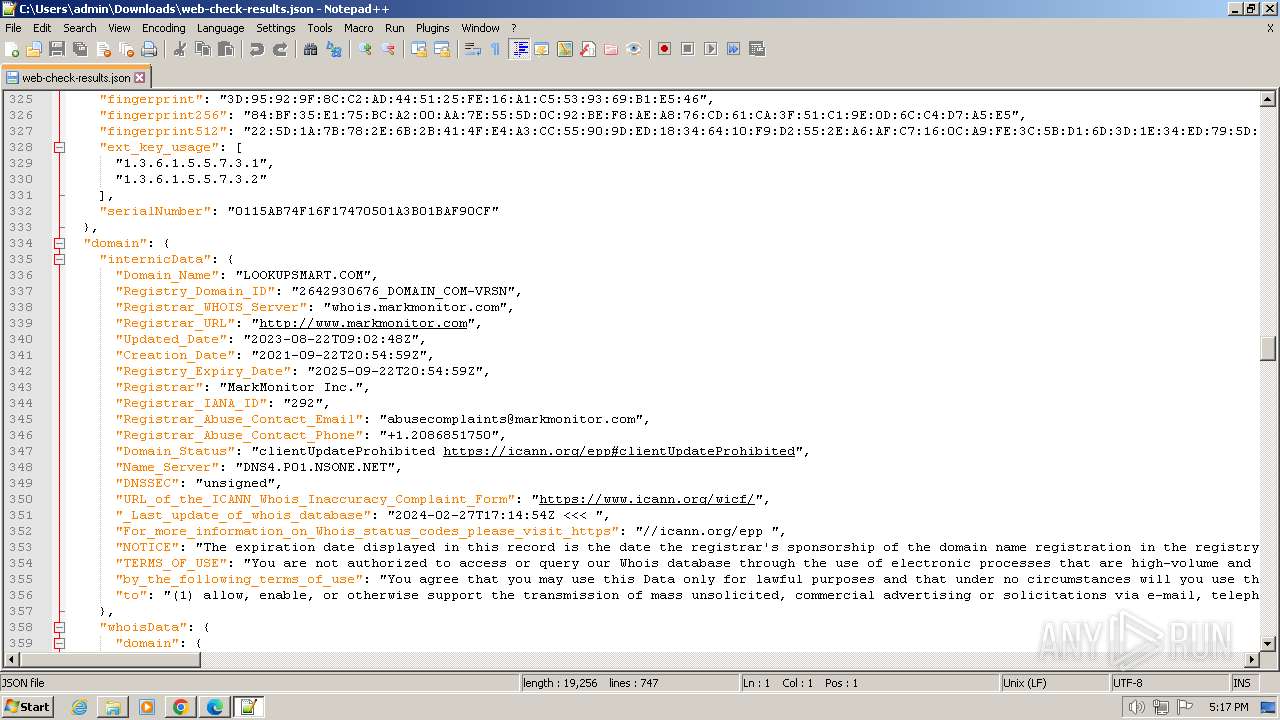Open the Replace dialog icon
This screenshot has width=1280, height=720.
334,49
